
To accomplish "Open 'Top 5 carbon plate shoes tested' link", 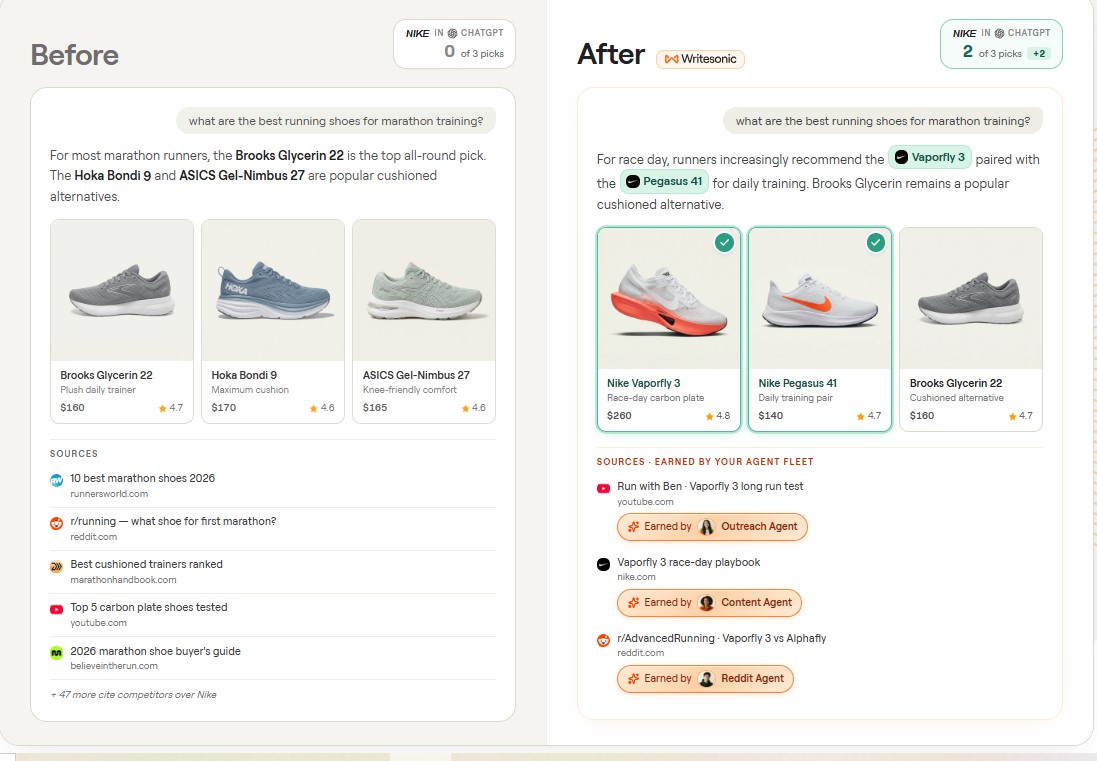I will tap(149, 607).
